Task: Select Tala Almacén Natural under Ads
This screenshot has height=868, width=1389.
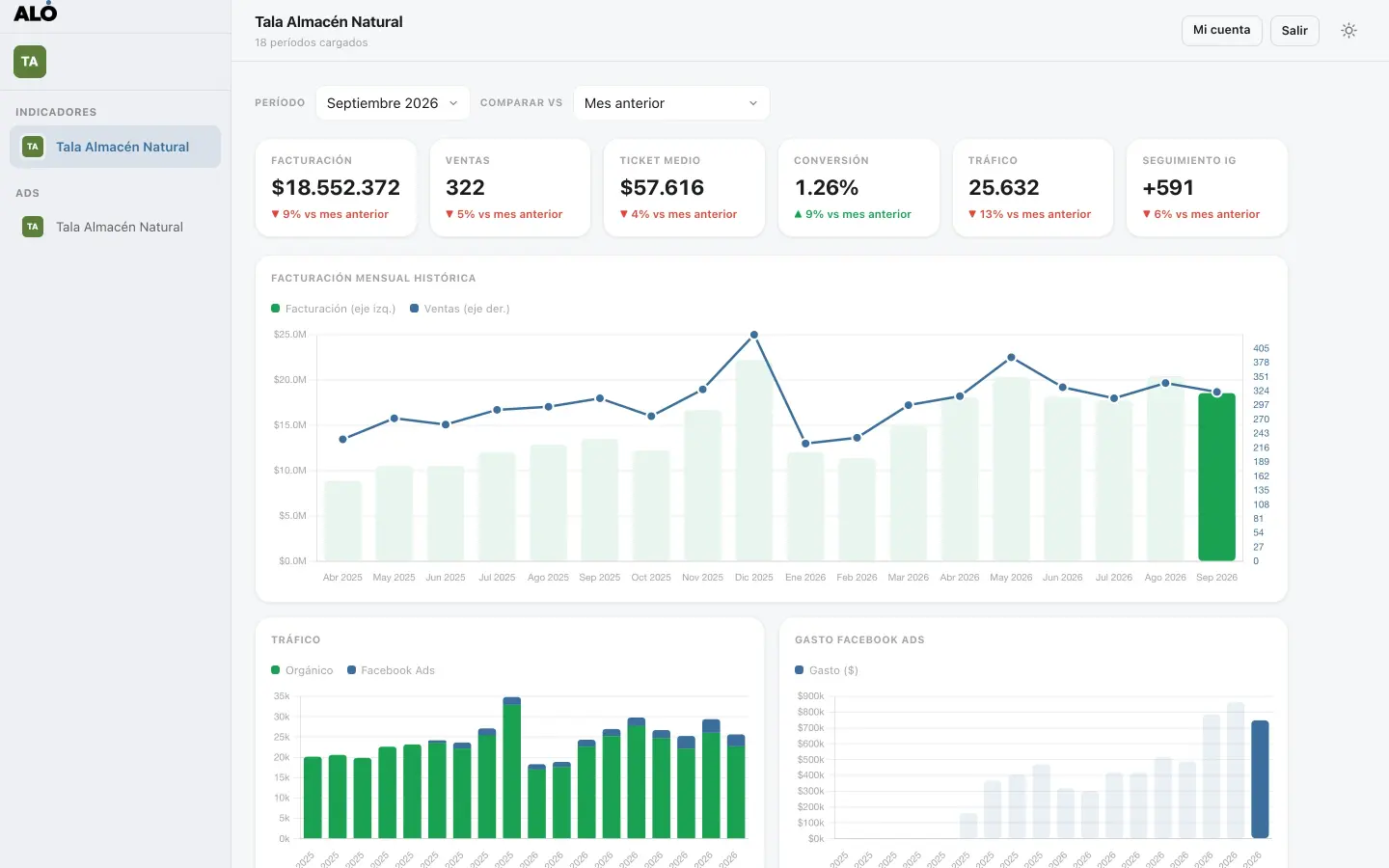Action: click(116, 227)
